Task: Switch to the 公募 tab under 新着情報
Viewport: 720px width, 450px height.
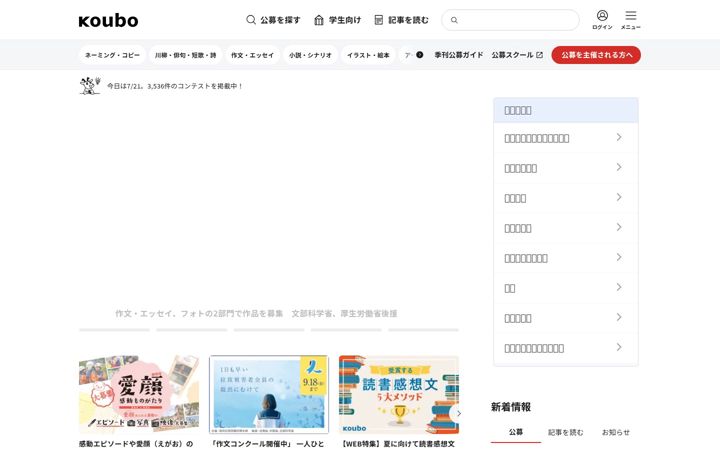Action: pos(516,432)
